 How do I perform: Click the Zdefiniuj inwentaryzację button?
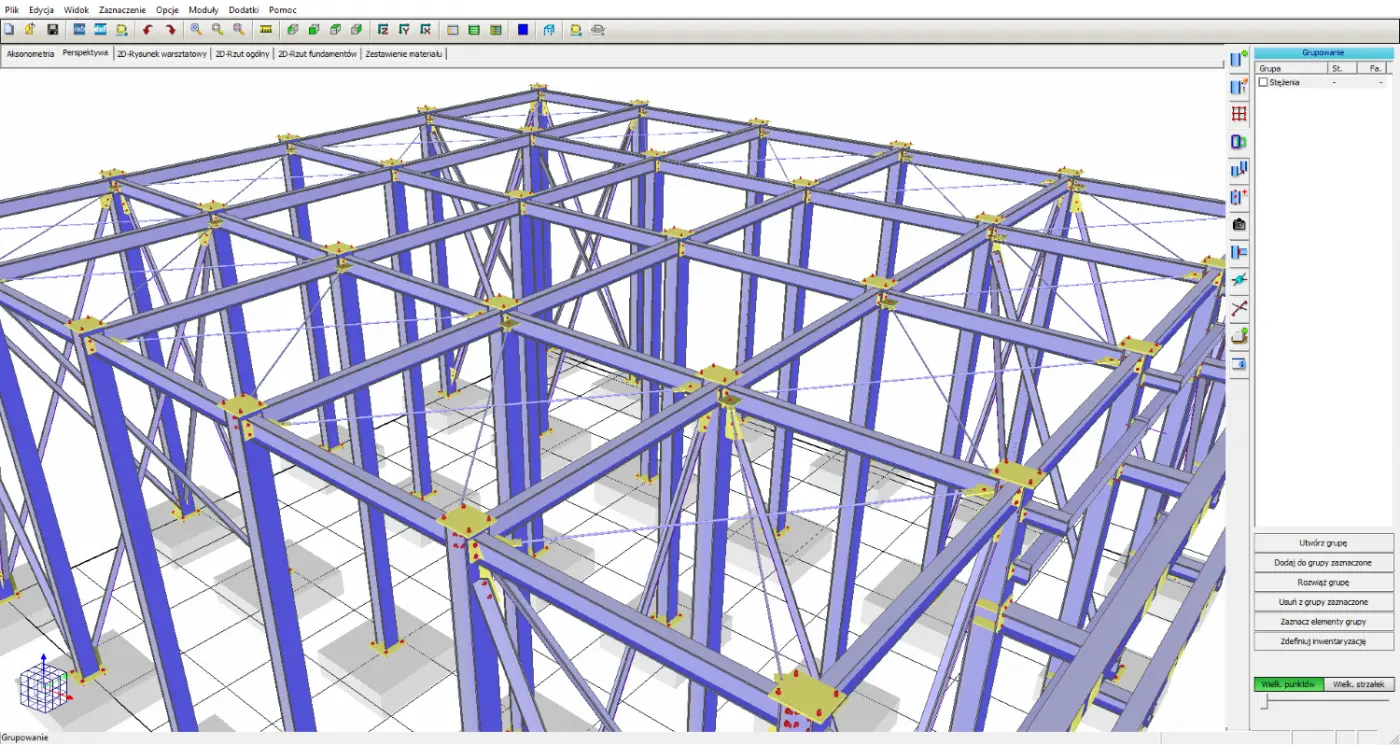point(1323,641)
